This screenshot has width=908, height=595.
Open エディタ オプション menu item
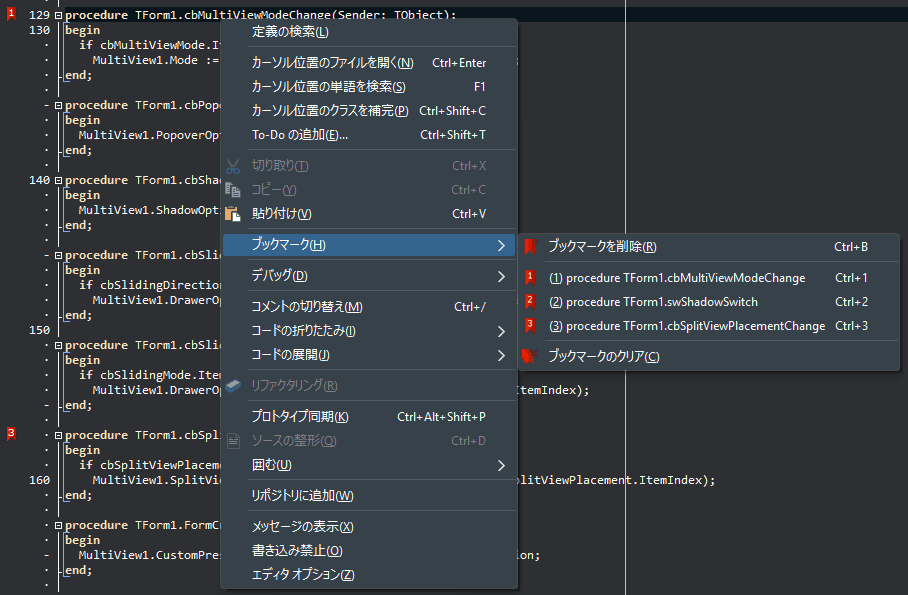[369, 575]
